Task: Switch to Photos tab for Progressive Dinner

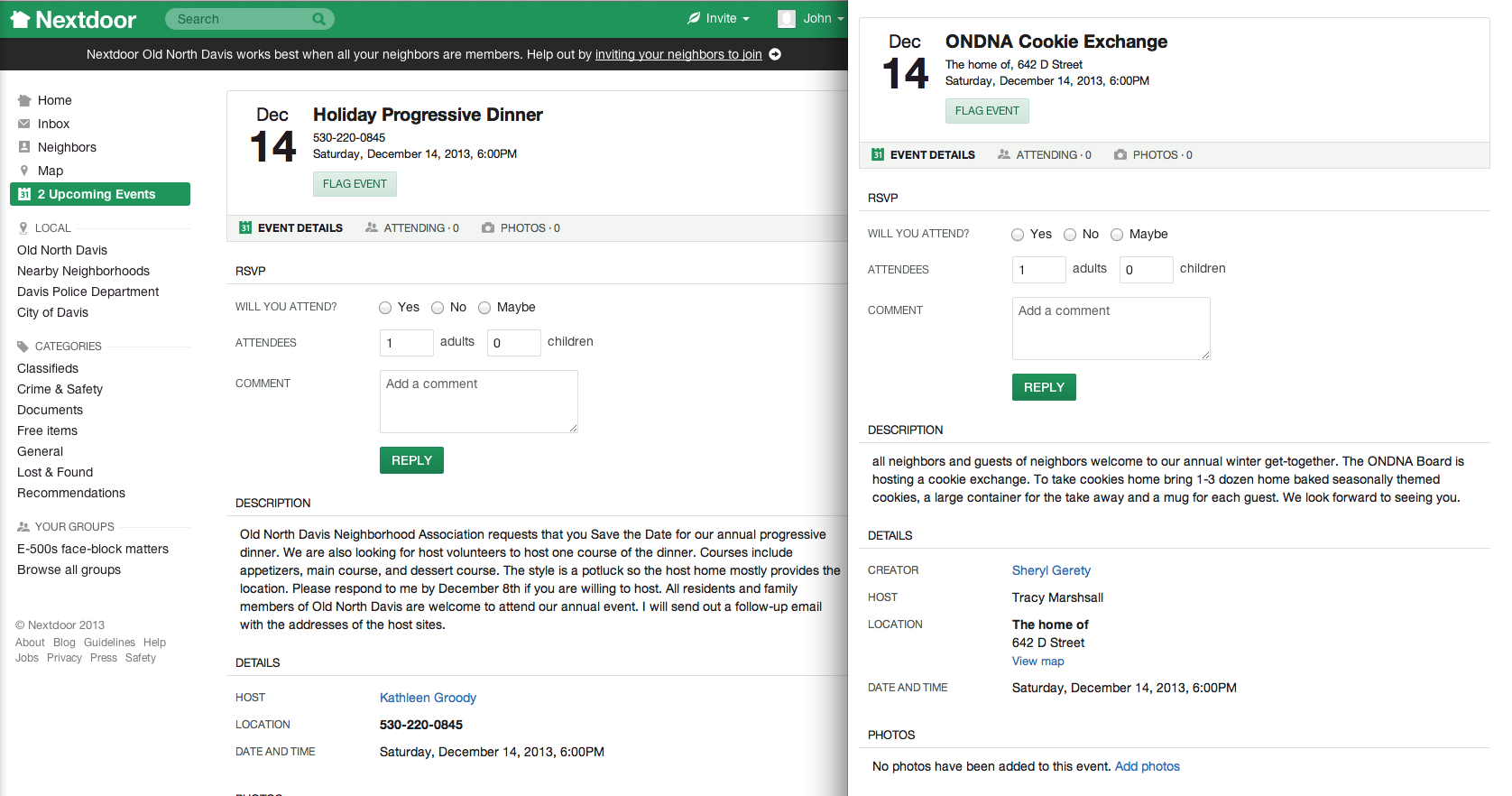Action: click(521, 227)
